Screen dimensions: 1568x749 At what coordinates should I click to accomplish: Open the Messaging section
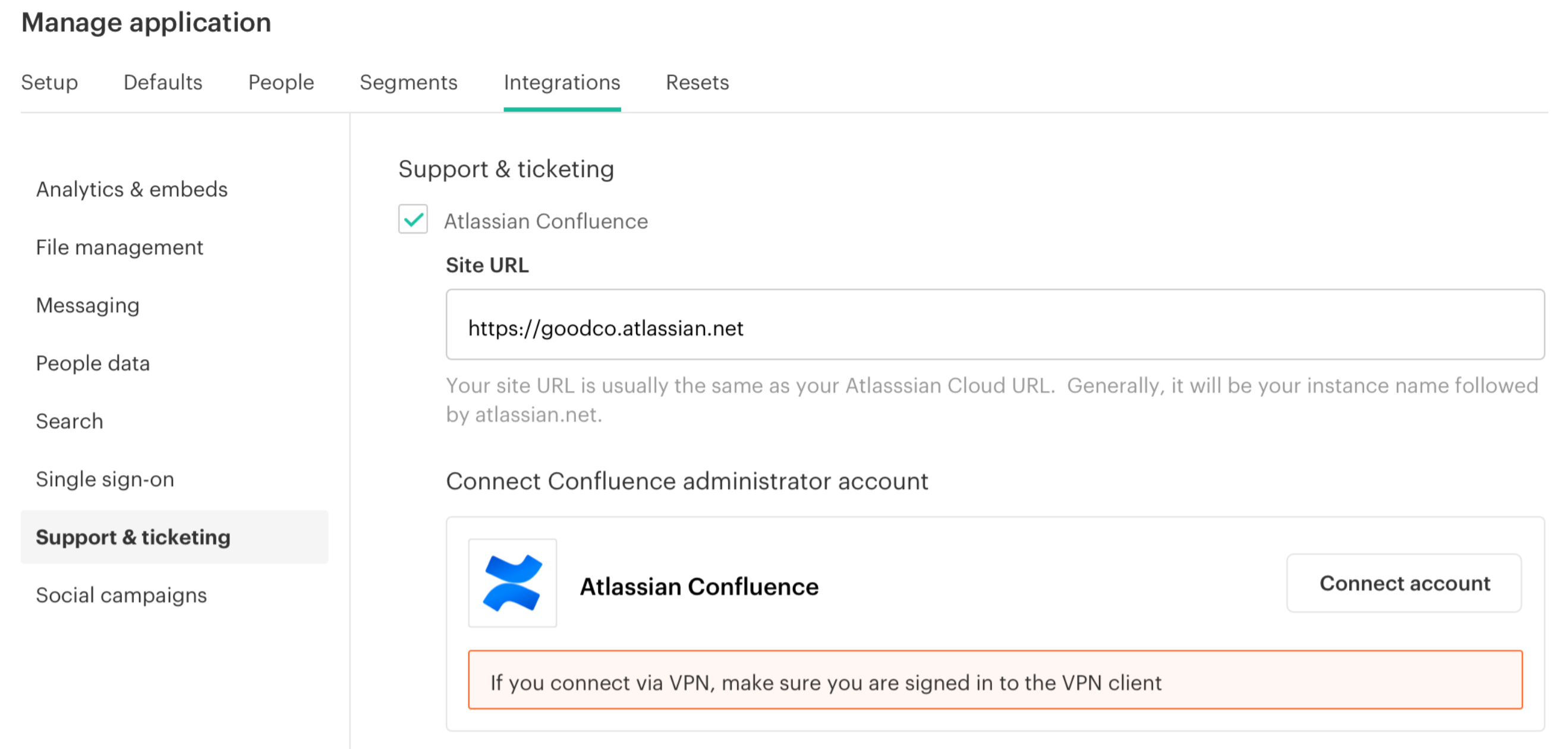pos(87,305)
